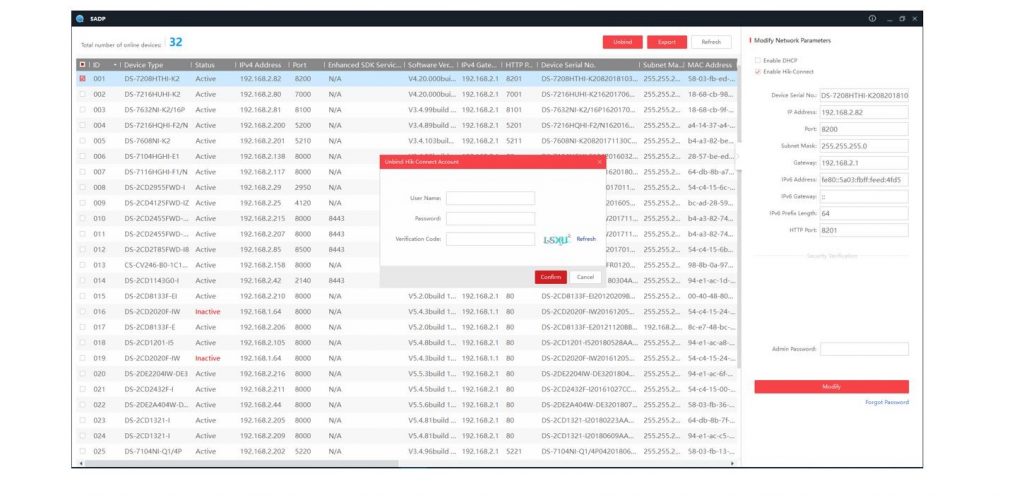Open the Forgot Password link
The width and height of the screenshot is (1024, 503).
887,402
